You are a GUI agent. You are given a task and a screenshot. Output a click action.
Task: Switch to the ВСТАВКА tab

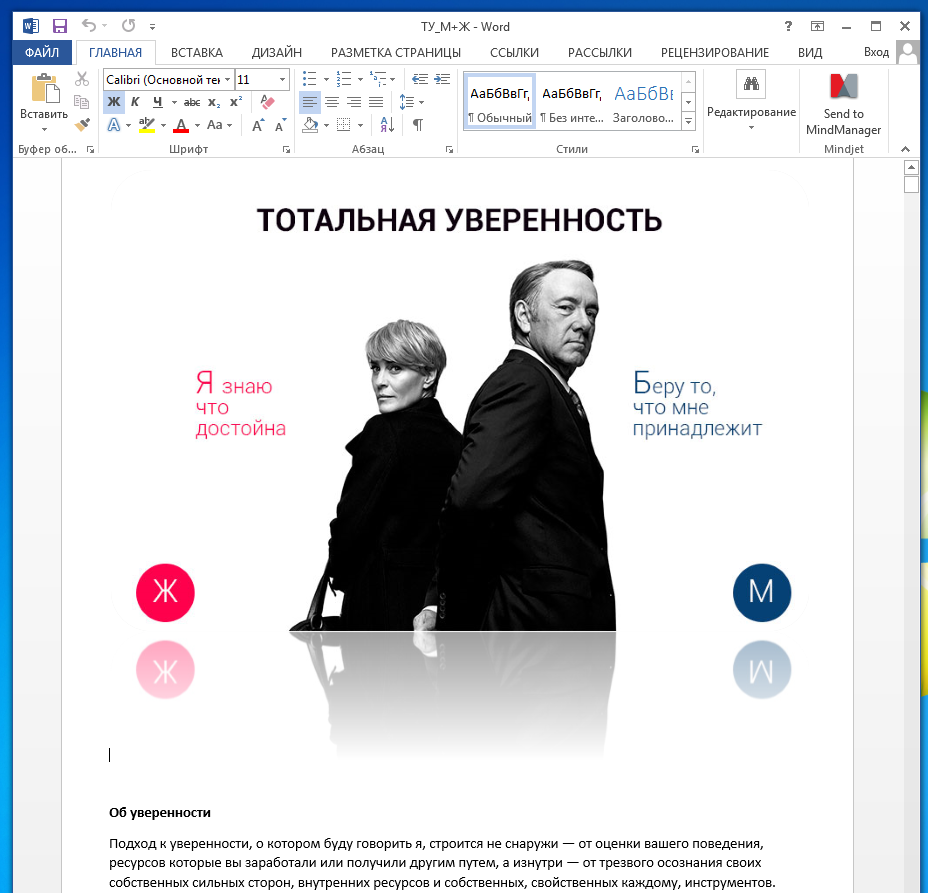196,52
